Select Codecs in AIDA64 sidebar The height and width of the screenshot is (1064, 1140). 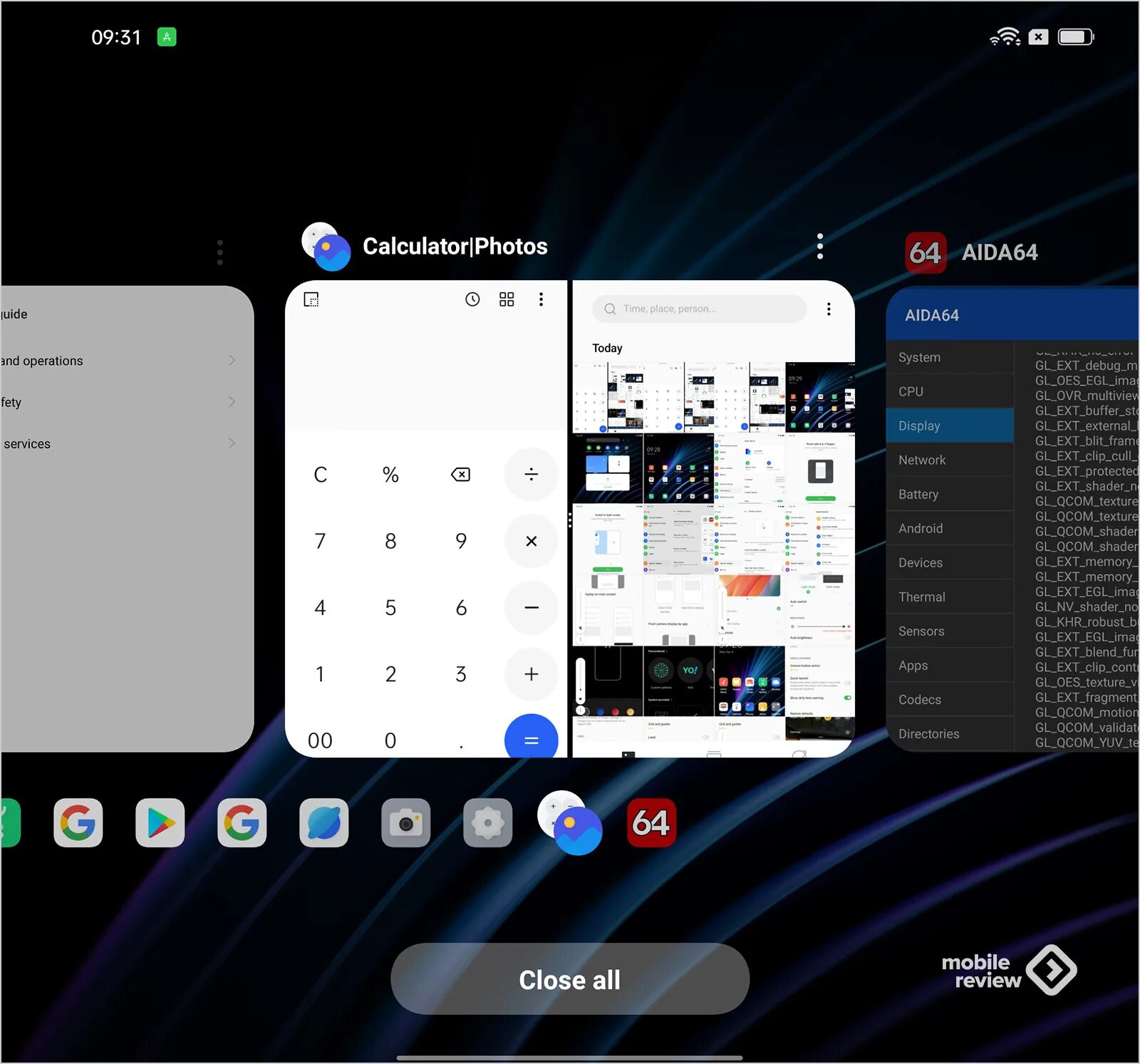[x=950, y=699]
